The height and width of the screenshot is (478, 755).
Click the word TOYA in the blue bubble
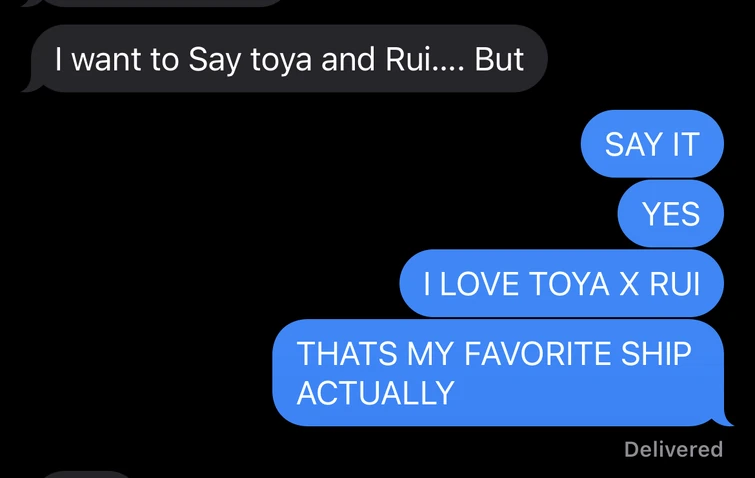pos(567,284)
